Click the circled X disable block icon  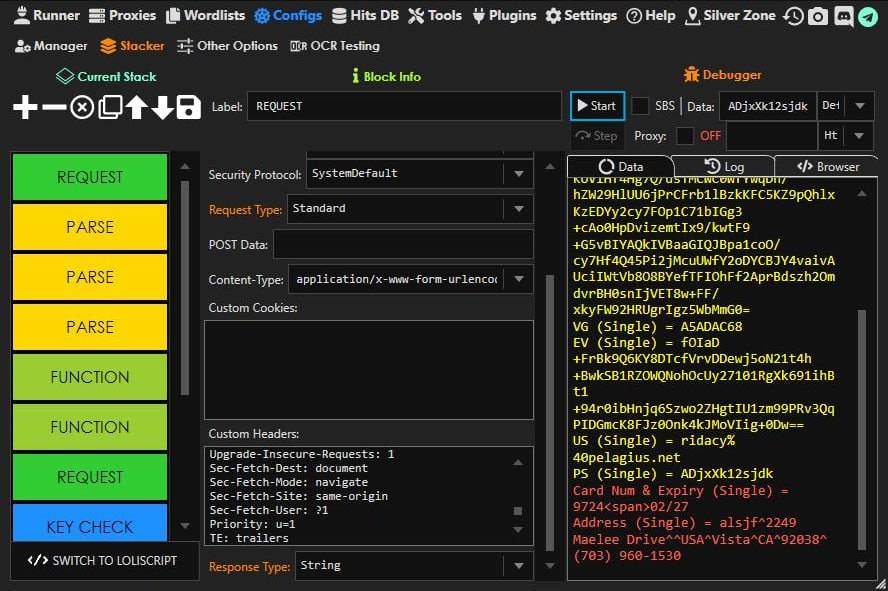tap(82, 107)
